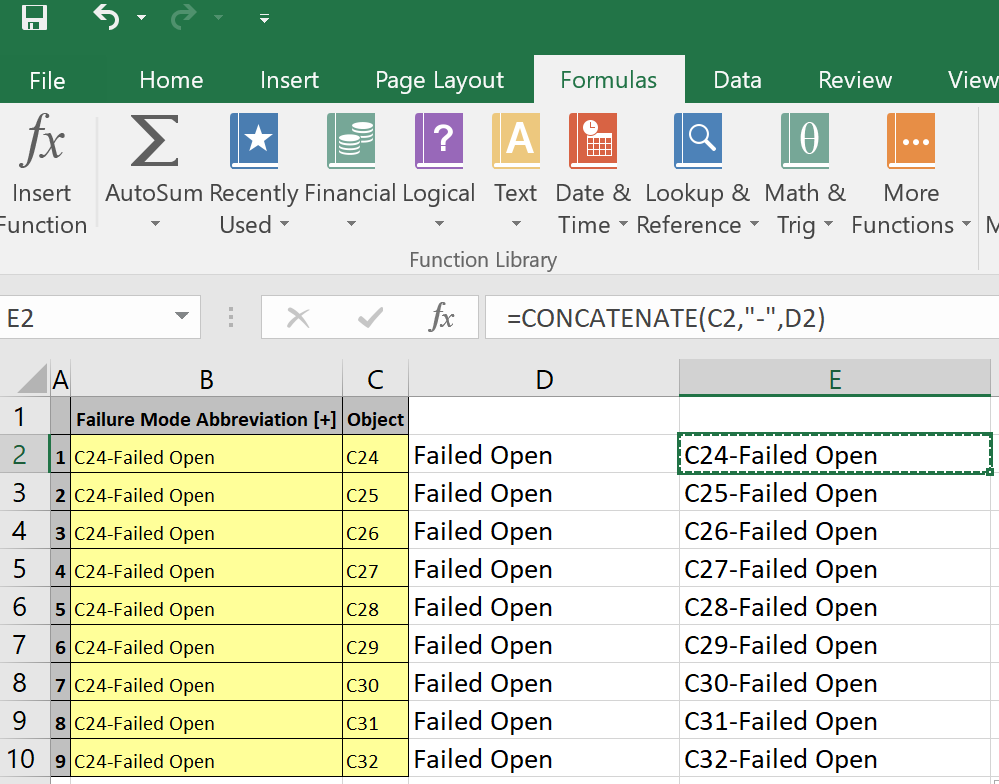Select column E header
This screenshot has width=999, height=784.
coord(835,378)
